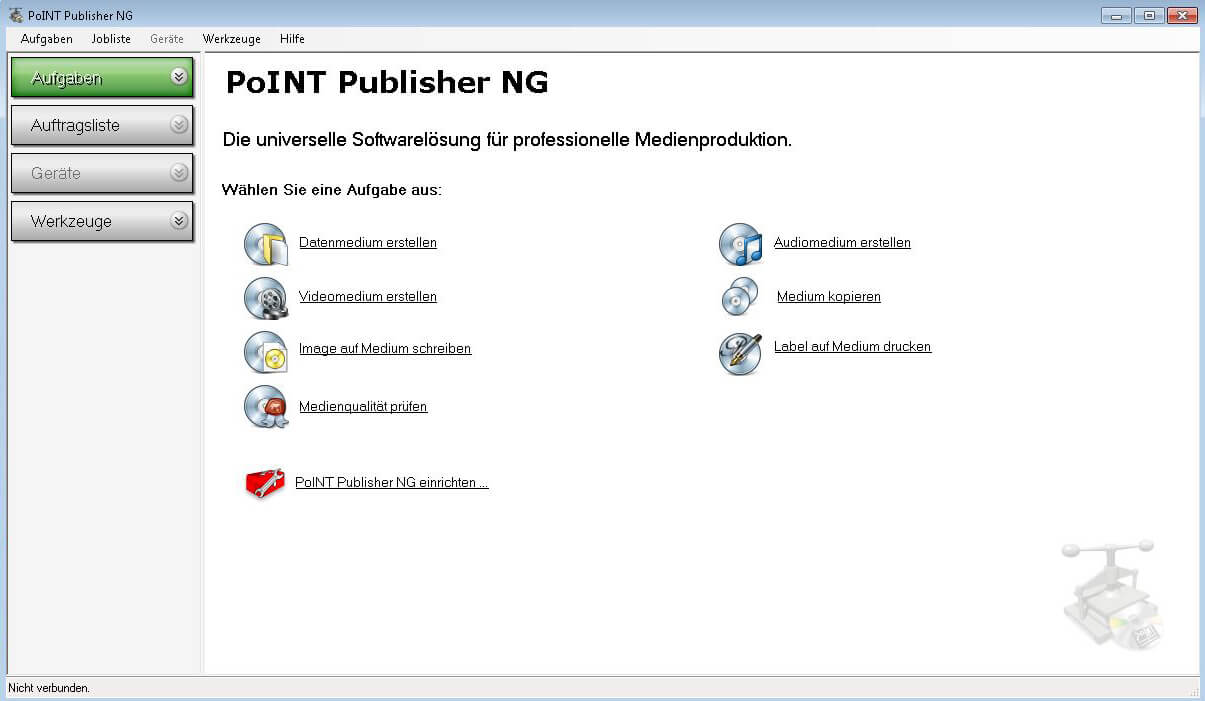
Task: Maximize the PoINT Publisher NG window
Action: pyautogui.click(x=1150, y=15)
